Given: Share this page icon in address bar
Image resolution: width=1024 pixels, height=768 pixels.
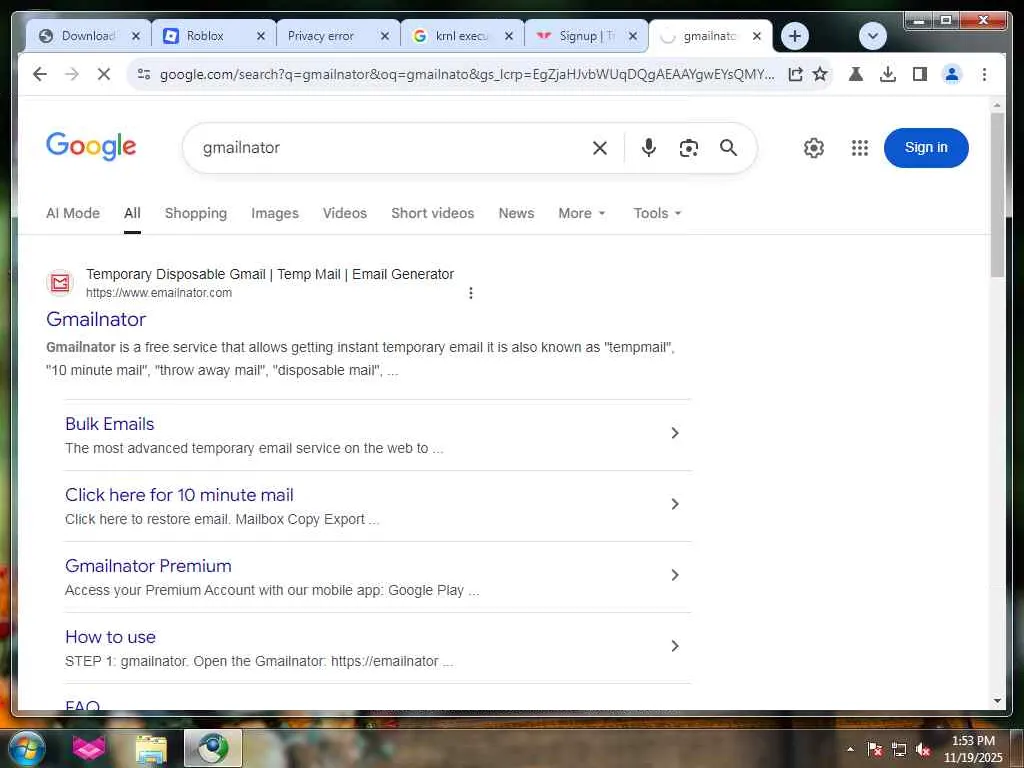Looking at the screenshot, I should coord(795,74).
